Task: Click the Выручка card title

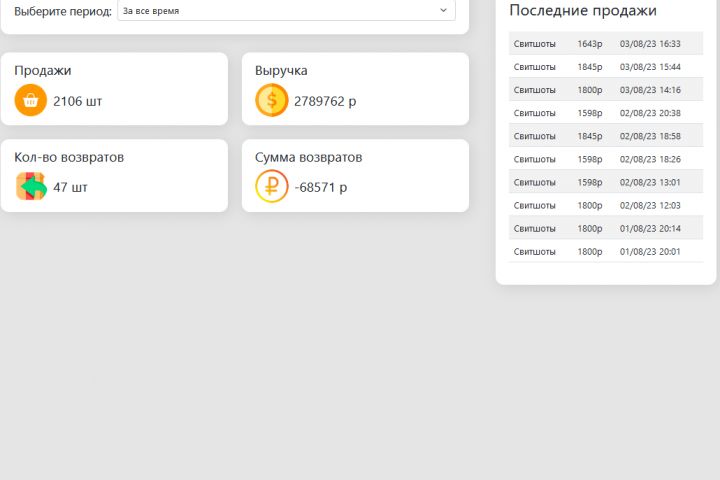Action: tap(281, 71)
